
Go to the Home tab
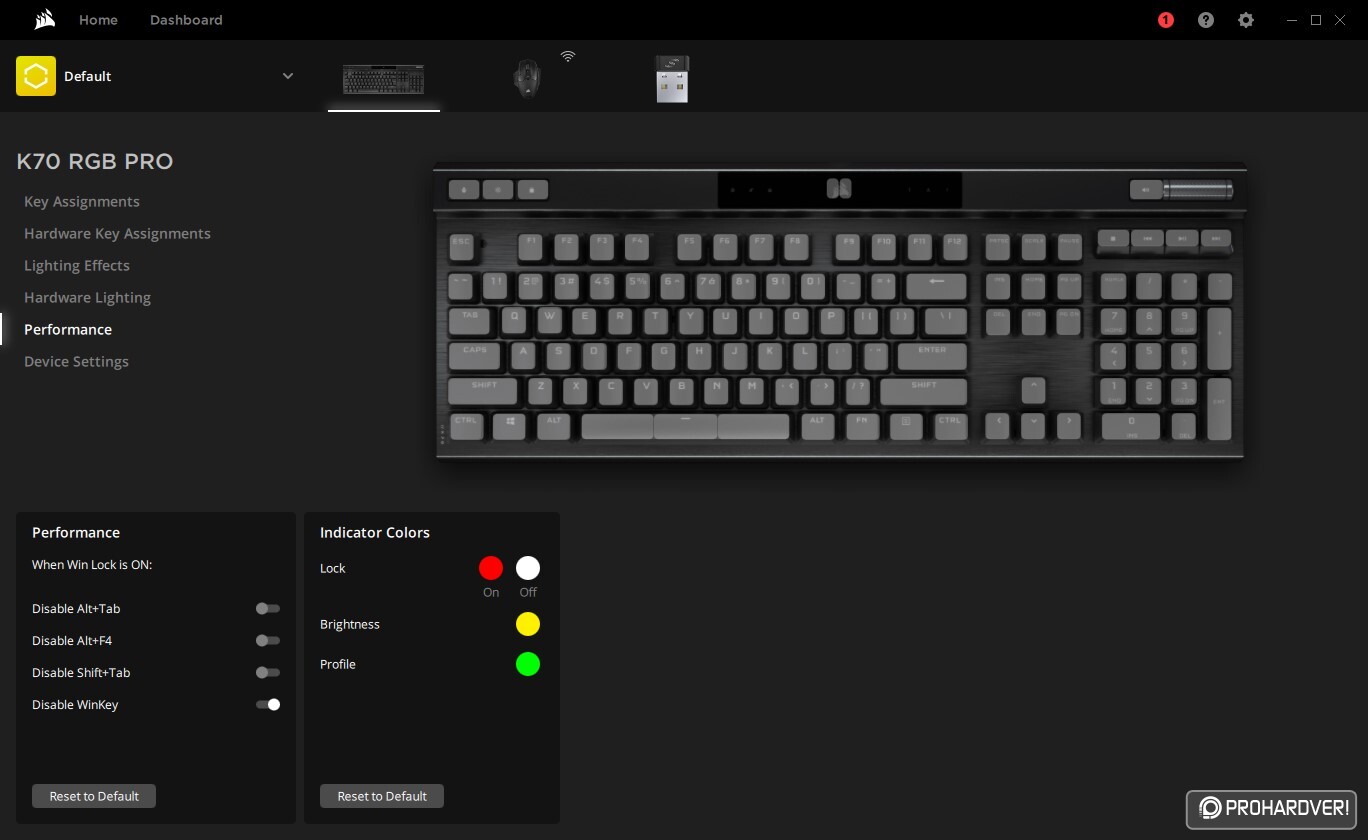coord(98,20)
